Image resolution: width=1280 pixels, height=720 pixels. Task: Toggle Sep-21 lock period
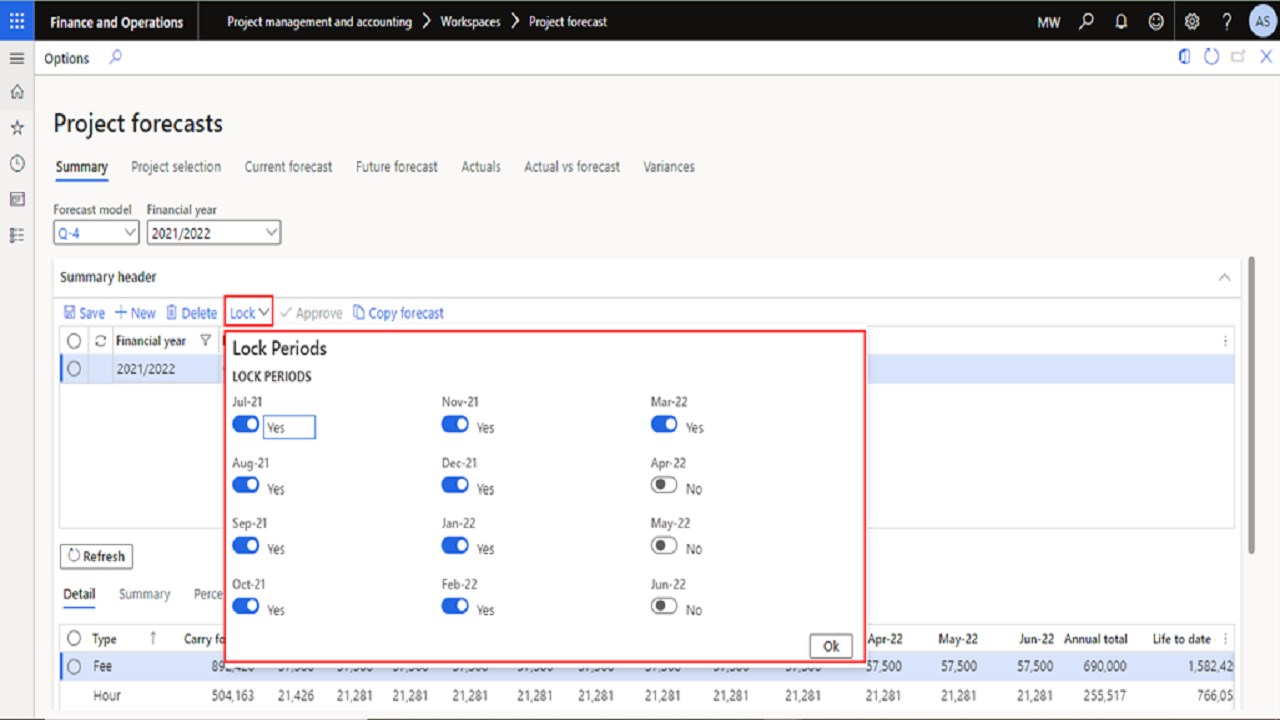point(246,545)
